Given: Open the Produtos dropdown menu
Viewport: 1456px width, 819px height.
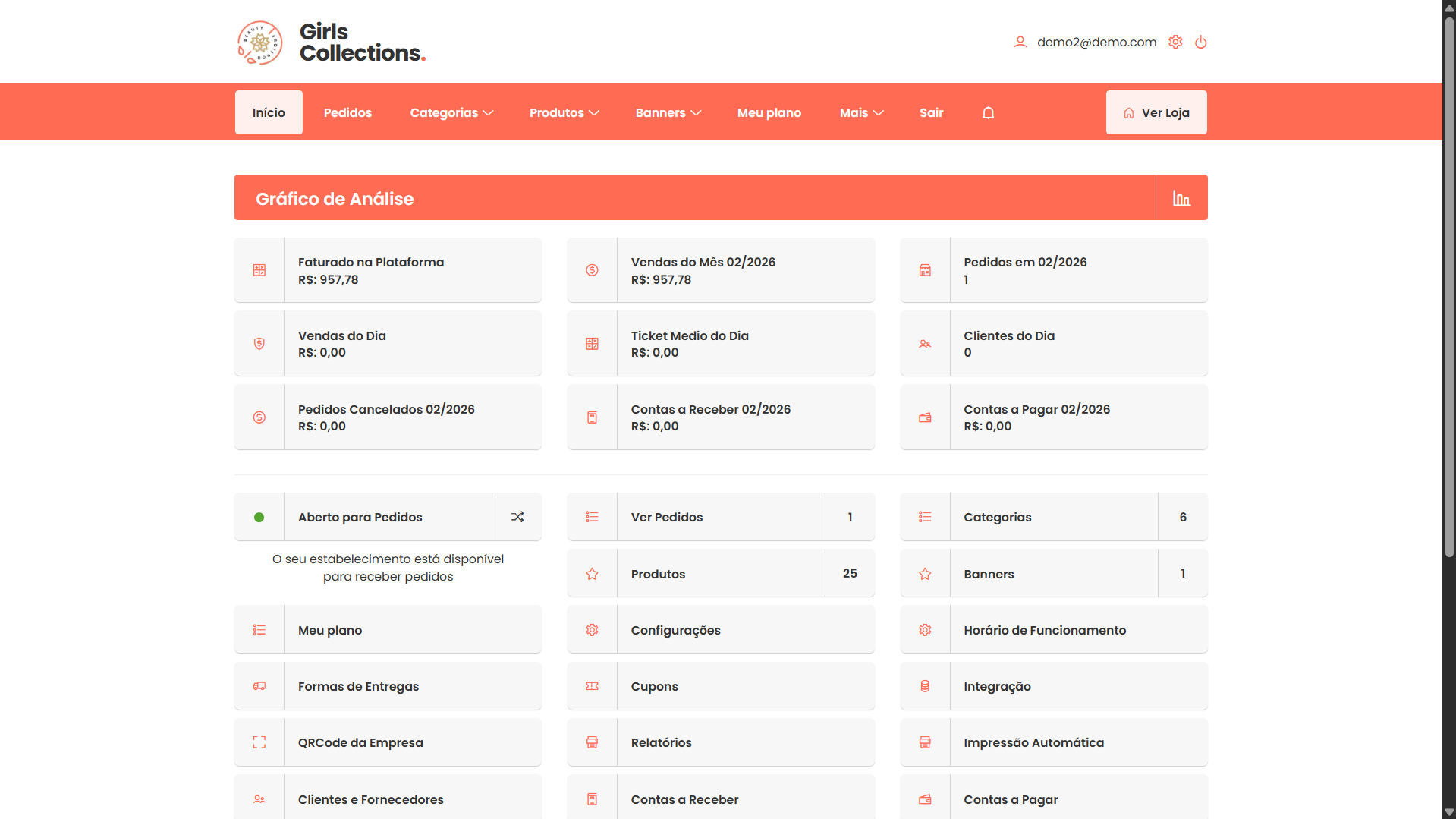Looking at the screenshot, I should (564, 112).
